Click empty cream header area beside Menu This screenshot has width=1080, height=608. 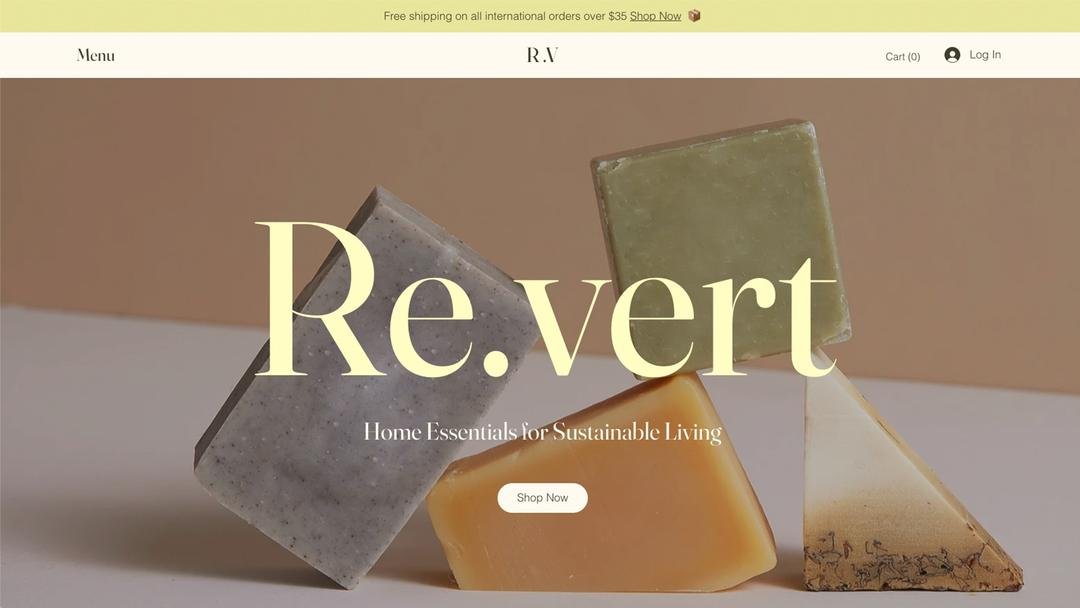[x=310, y=55]
